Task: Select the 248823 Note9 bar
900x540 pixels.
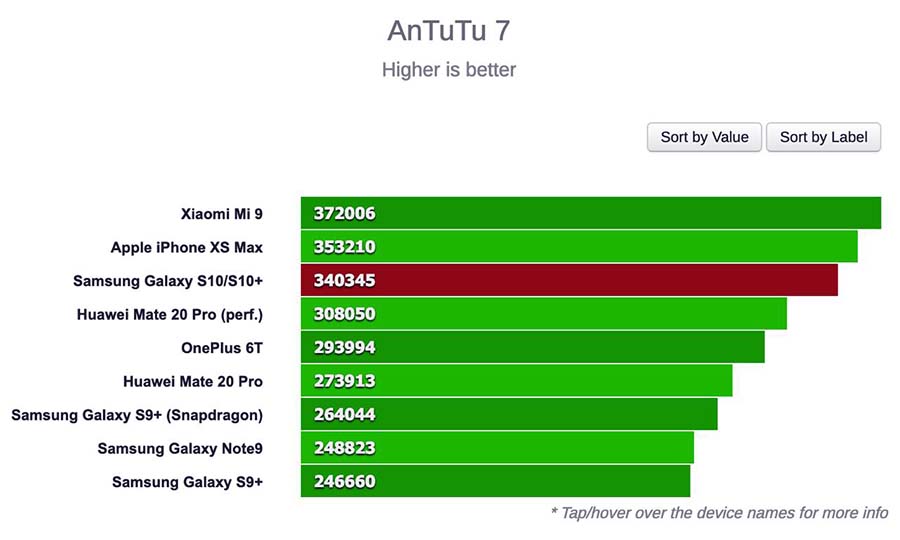Action: [497, 448]
